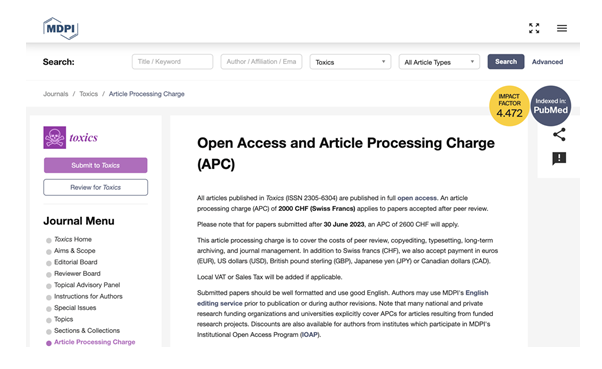Image resolution: width=602 pixels, height=369 pixels.
Task: Open Editorial Board menu item
Action: click(76, 262)
